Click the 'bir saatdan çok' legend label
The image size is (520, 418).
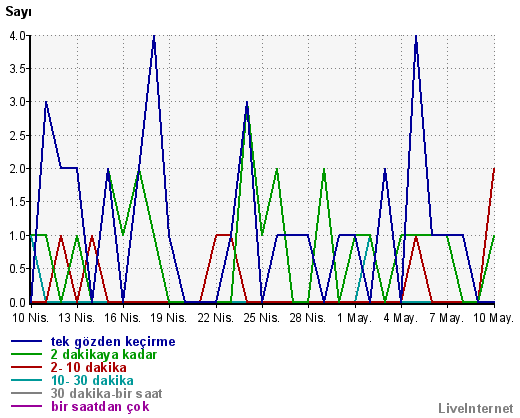point(100,407)
